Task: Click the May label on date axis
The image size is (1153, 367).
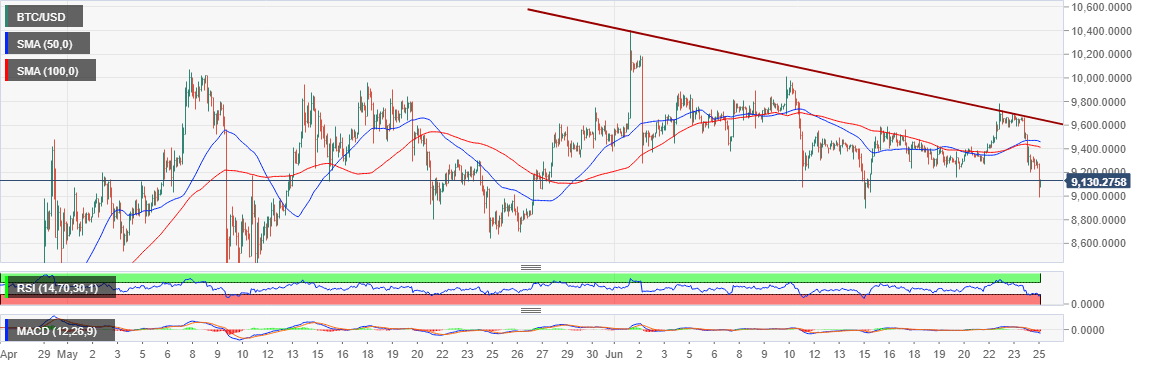Action: pos(67,354)
